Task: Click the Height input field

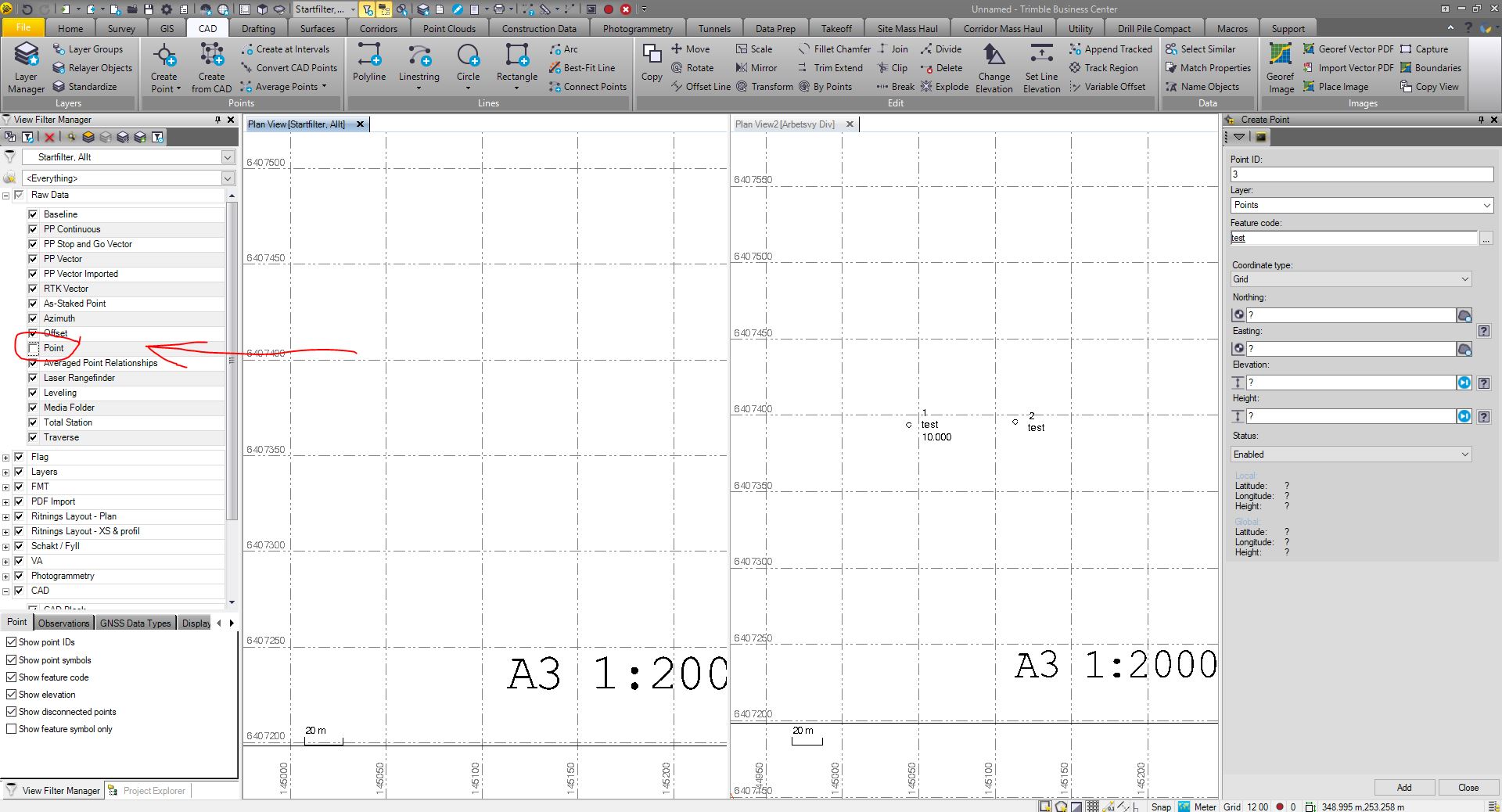Action: tap(1351, 416)
